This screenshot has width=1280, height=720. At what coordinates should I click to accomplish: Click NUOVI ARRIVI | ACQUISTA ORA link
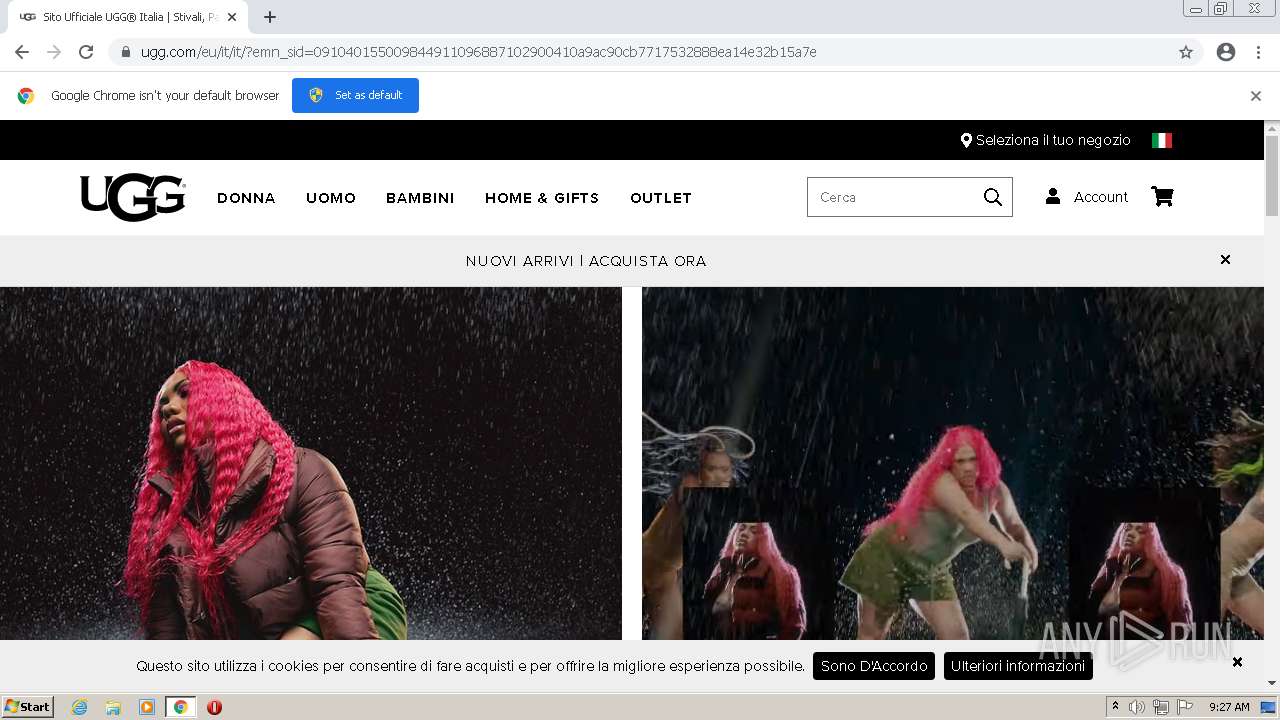click(x=586, y=261)
